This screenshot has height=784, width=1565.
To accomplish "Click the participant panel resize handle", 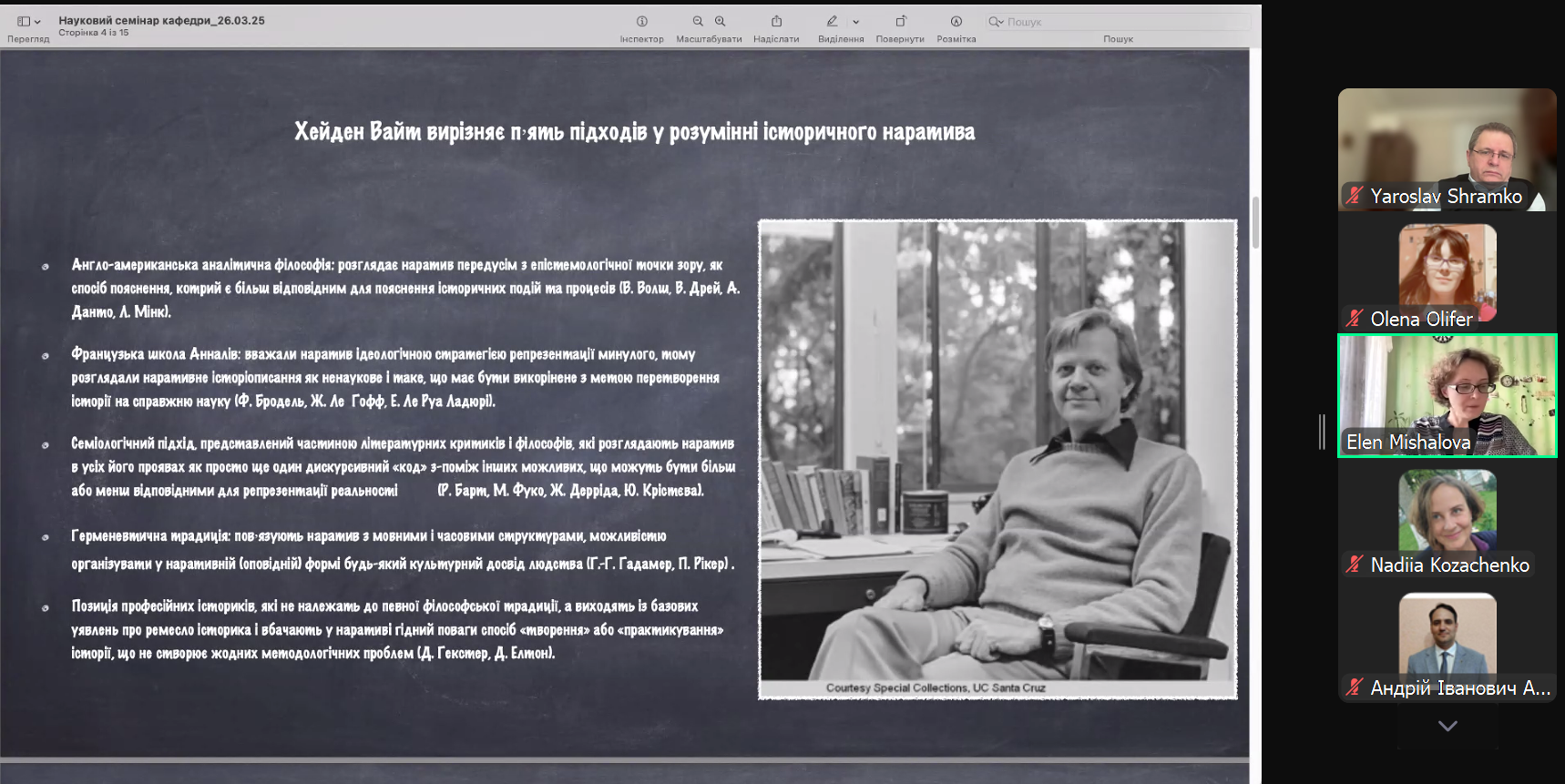I will pos(1322,432).
